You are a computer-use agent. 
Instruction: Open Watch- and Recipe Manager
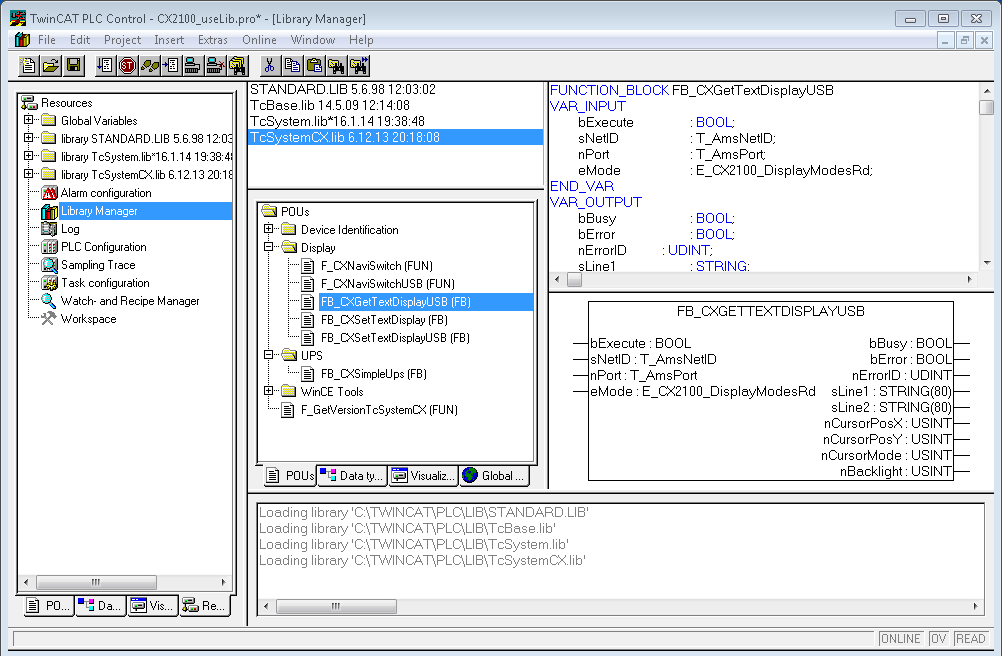tap(130, 301)
